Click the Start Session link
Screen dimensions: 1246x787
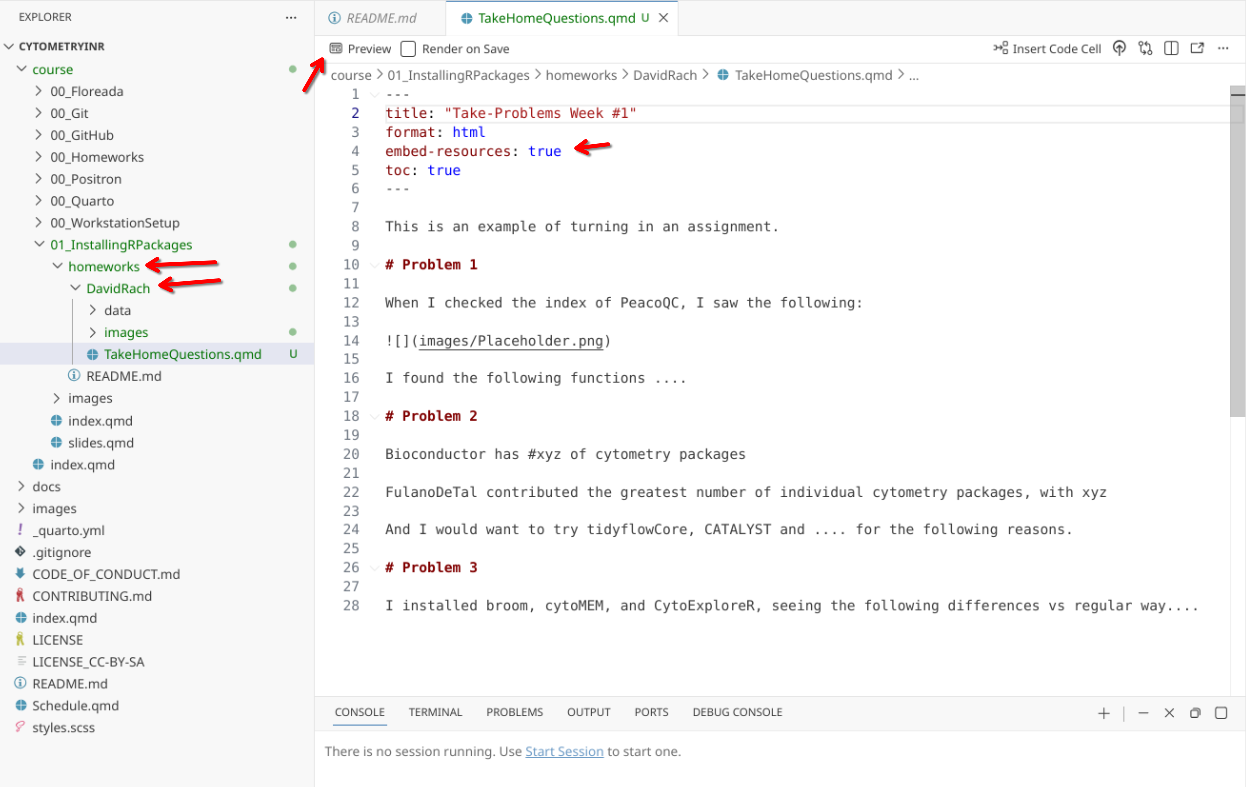pos(564,752)
